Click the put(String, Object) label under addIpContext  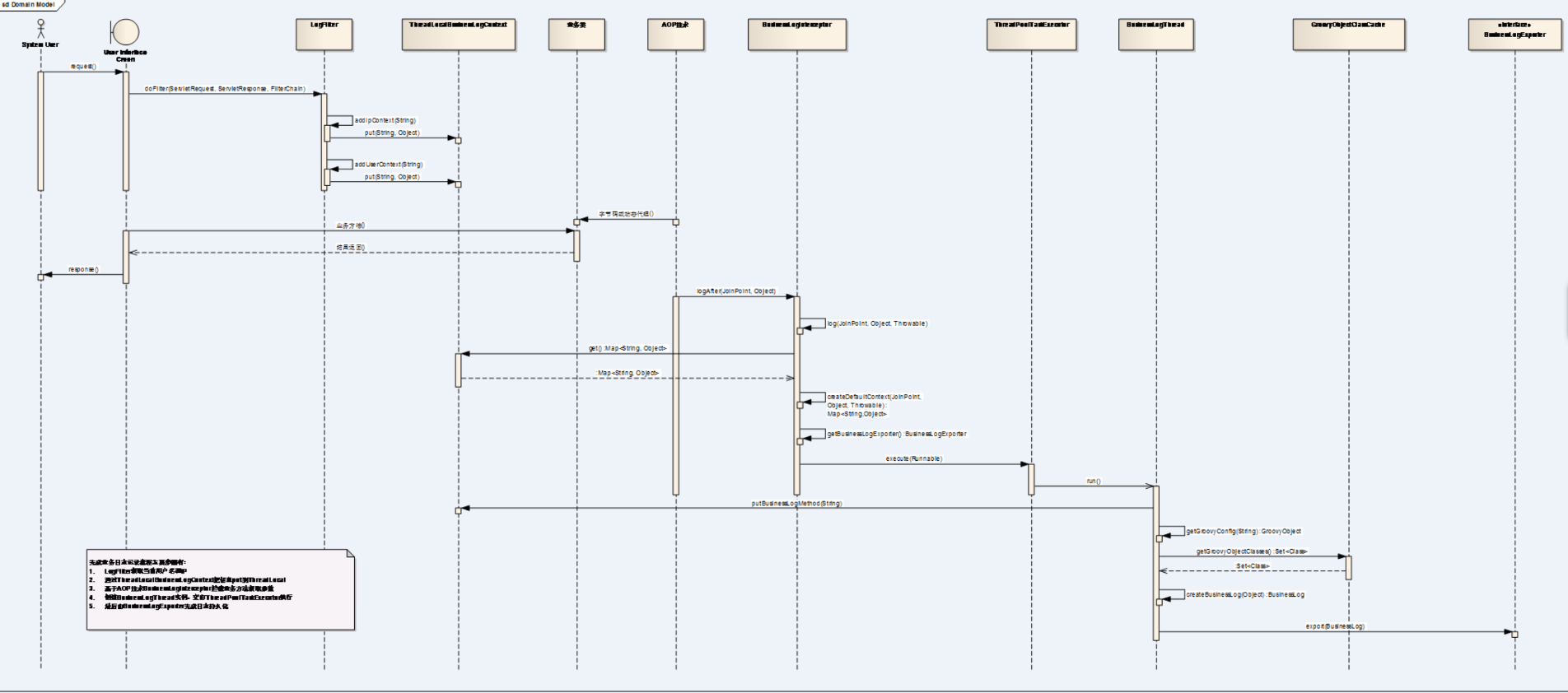(x=392, y=133)
